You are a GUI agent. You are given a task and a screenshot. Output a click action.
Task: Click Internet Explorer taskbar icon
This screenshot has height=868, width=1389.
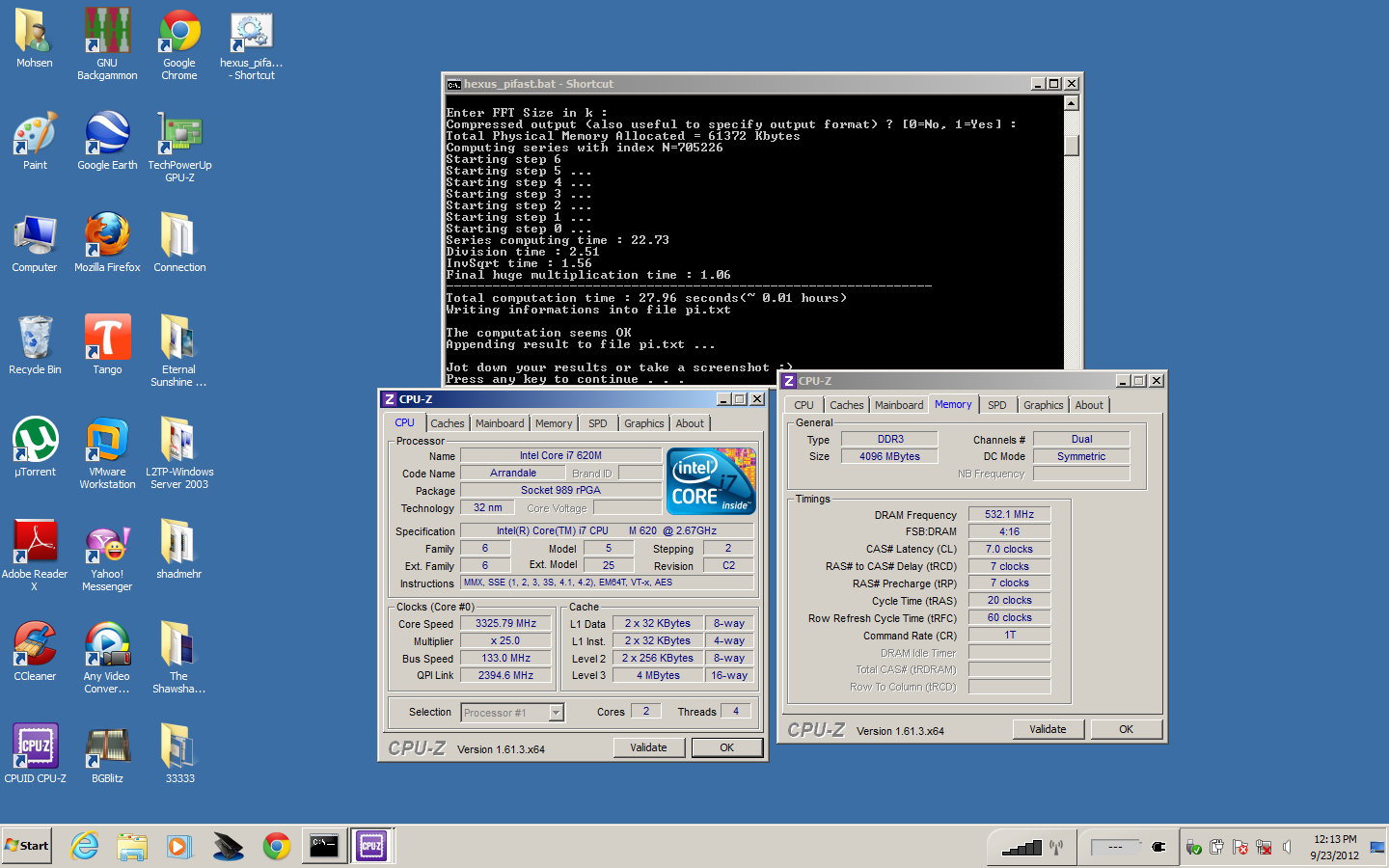[85, 847]
